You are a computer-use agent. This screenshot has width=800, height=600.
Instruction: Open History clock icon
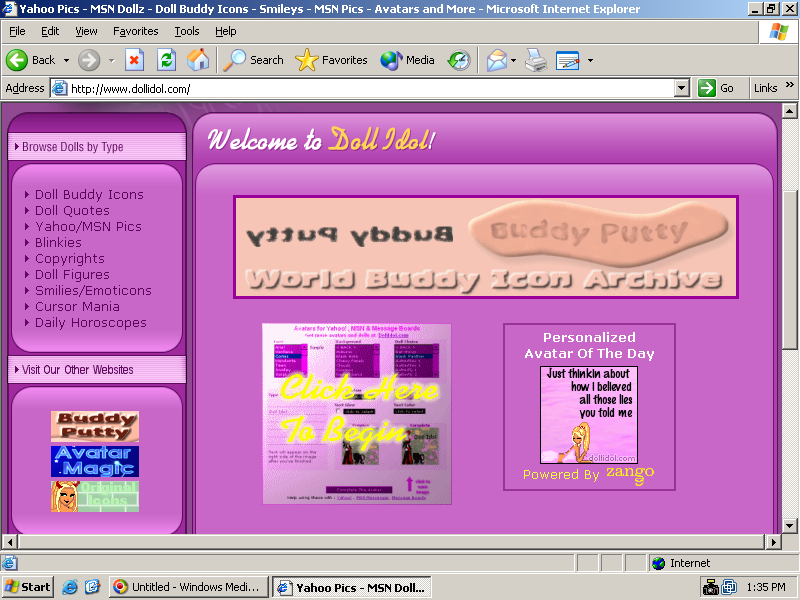pyautogui.click(x=459, y=60)
